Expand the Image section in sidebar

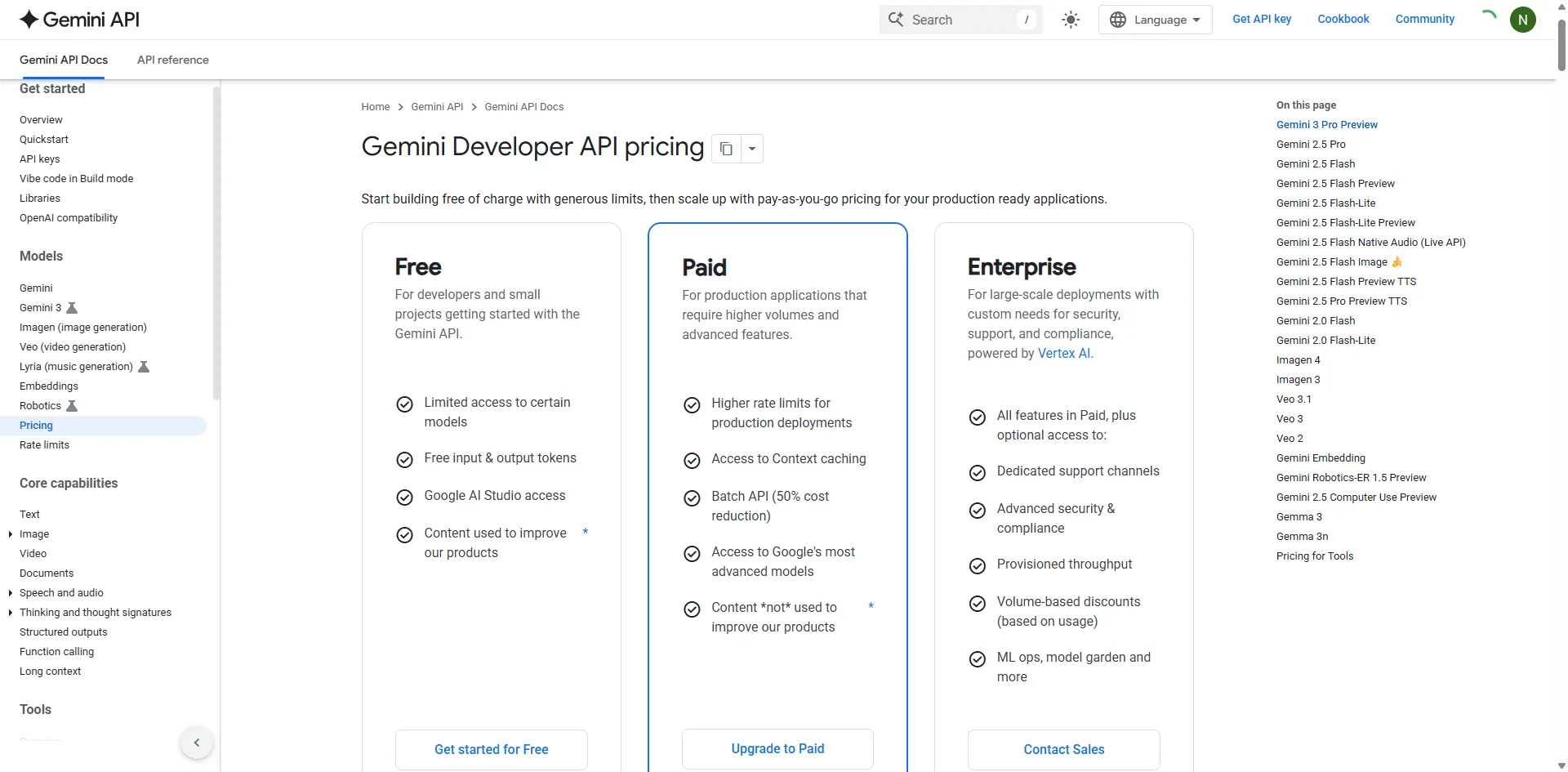[11, 534]
